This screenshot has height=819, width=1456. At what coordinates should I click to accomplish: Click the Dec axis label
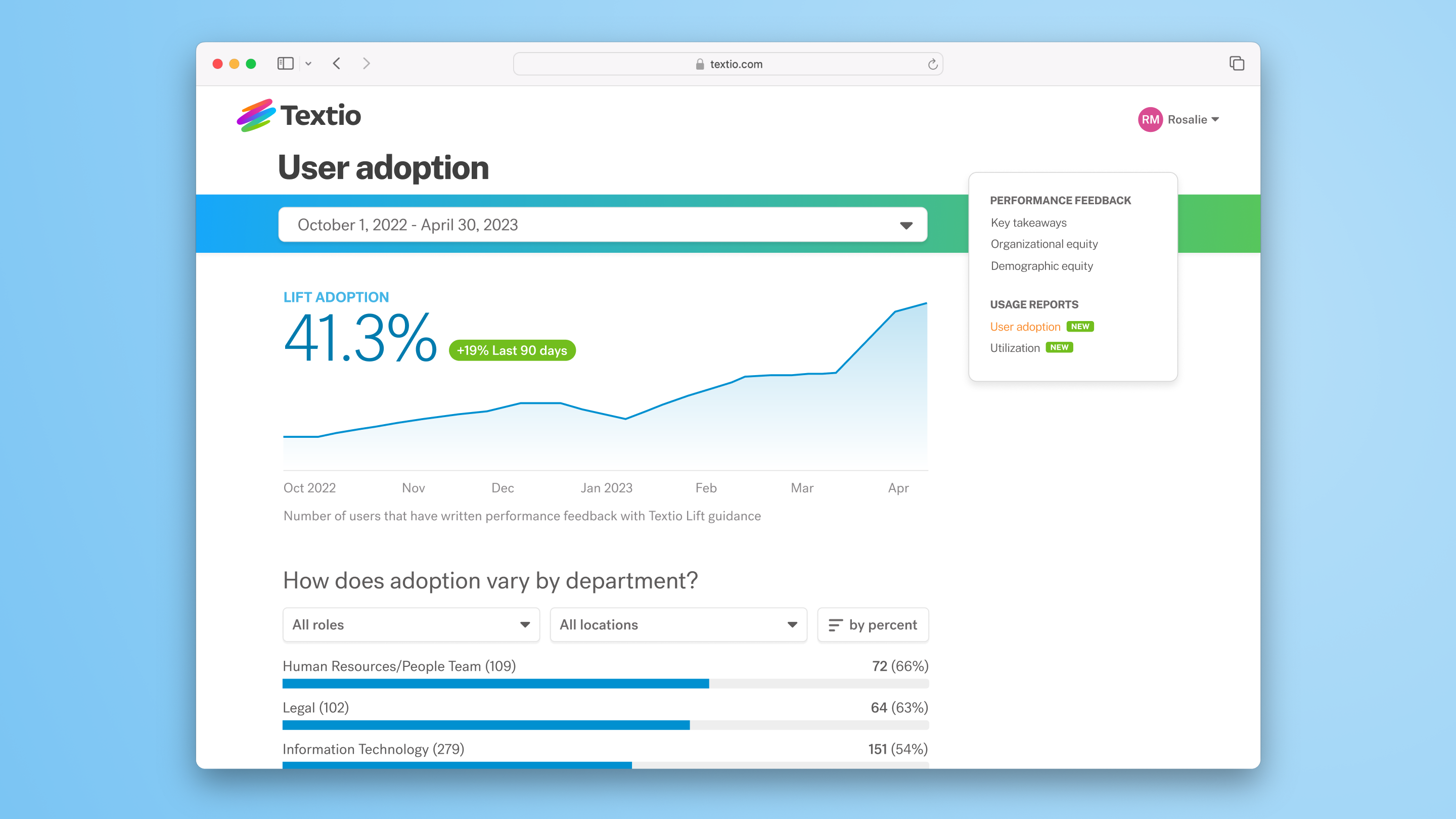503,487
